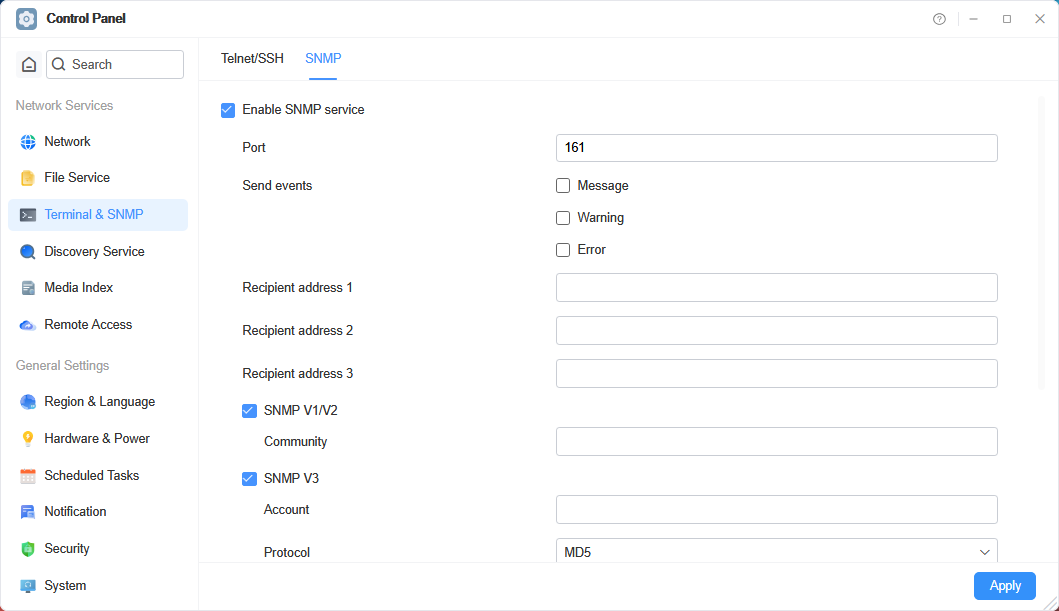The width and height of the screenshot is (1059, 611).
Task: Disable the Enable SNMP service checkbox
Action: [228, 110]
